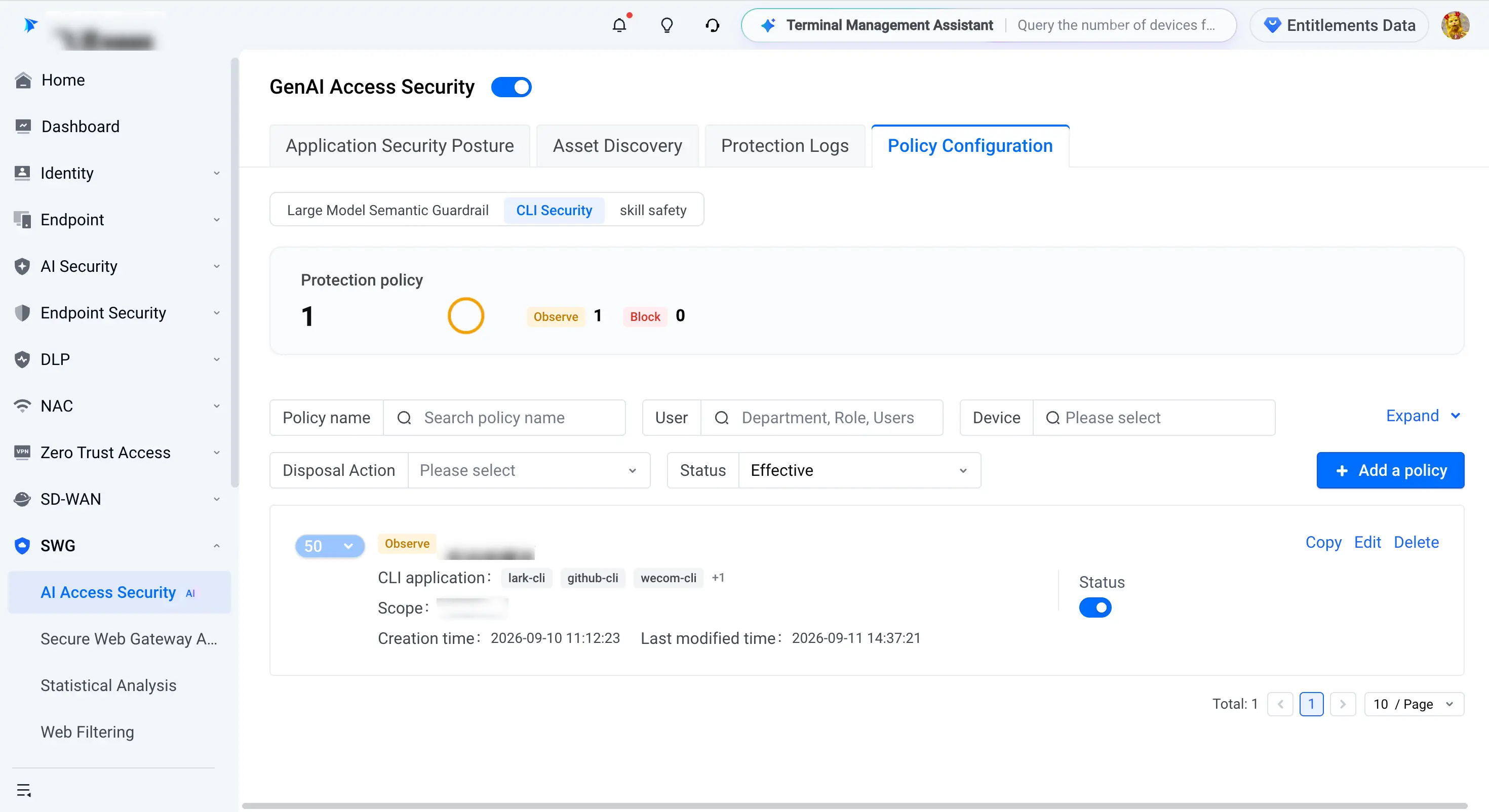
Task: Open the headset support icon
Action: 713,25
